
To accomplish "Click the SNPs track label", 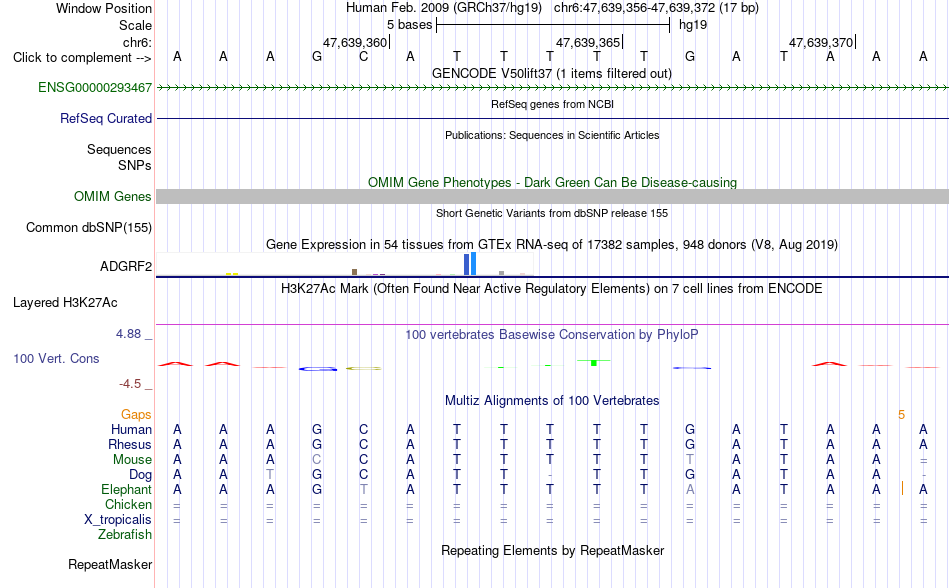I will tap(135, 165).
